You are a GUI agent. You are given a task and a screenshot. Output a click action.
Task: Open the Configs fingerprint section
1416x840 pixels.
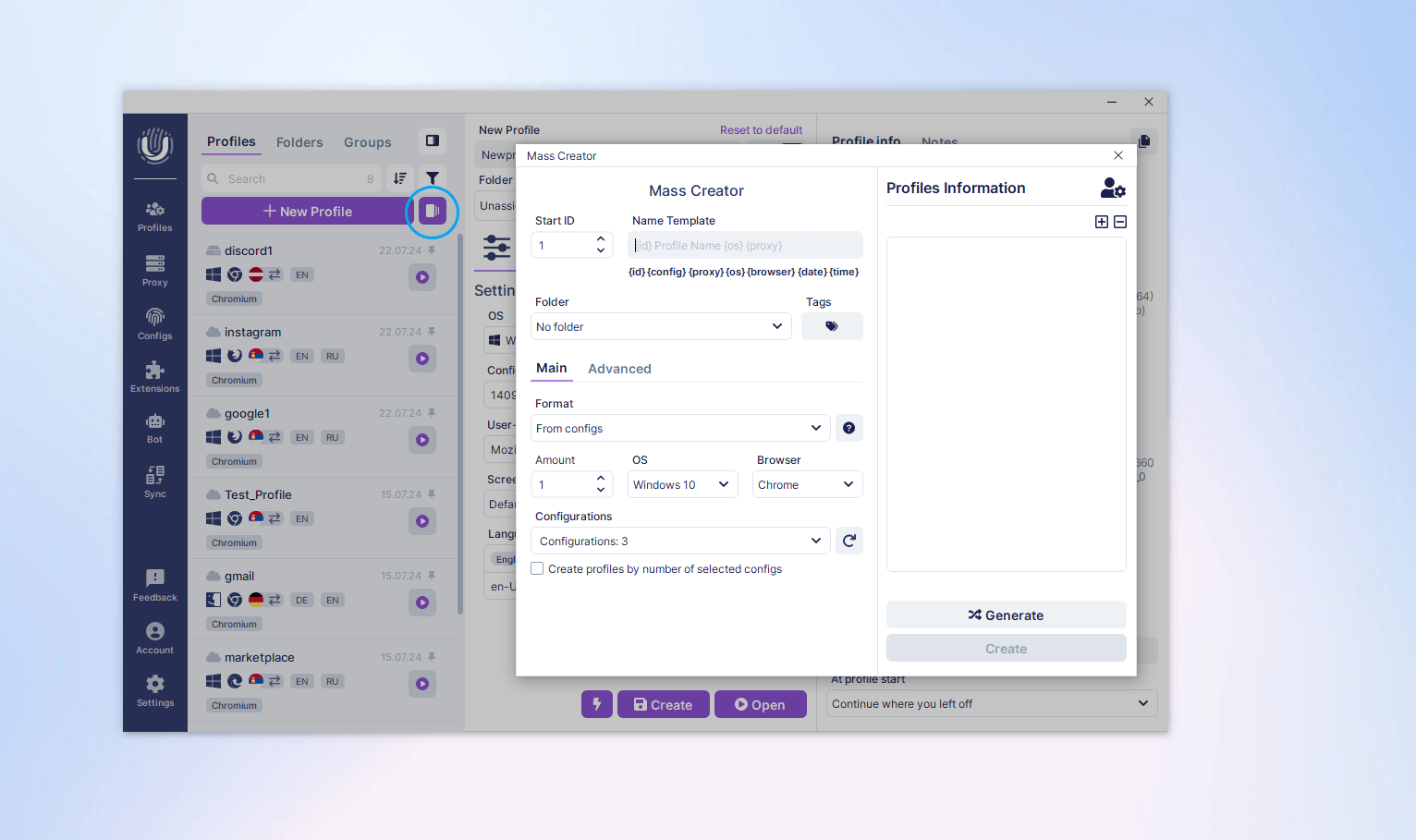point(154,323)
